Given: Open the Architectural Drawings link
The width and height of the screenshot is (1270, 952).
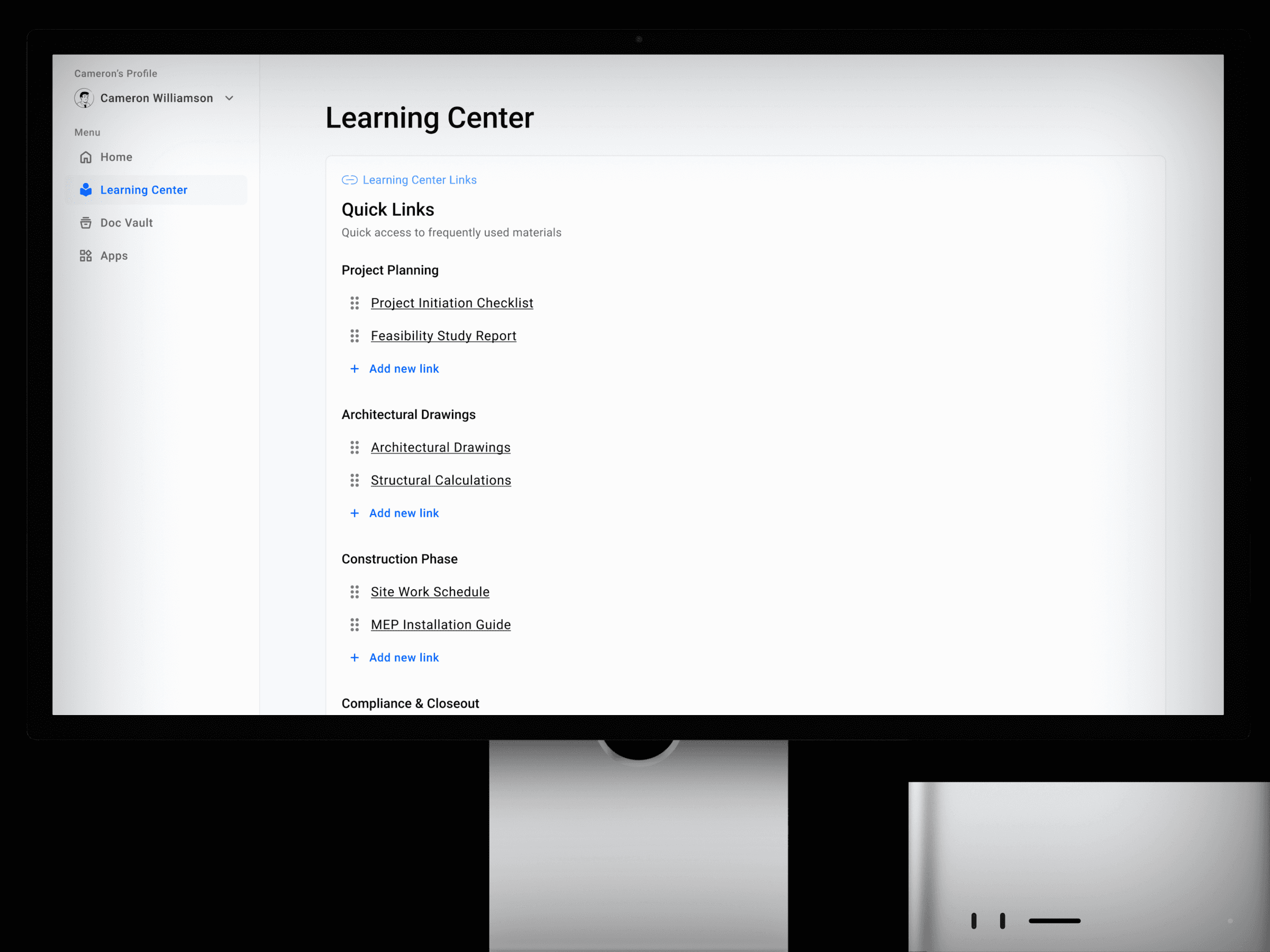Looking at the screenshot, I should [x=440, y=447].
